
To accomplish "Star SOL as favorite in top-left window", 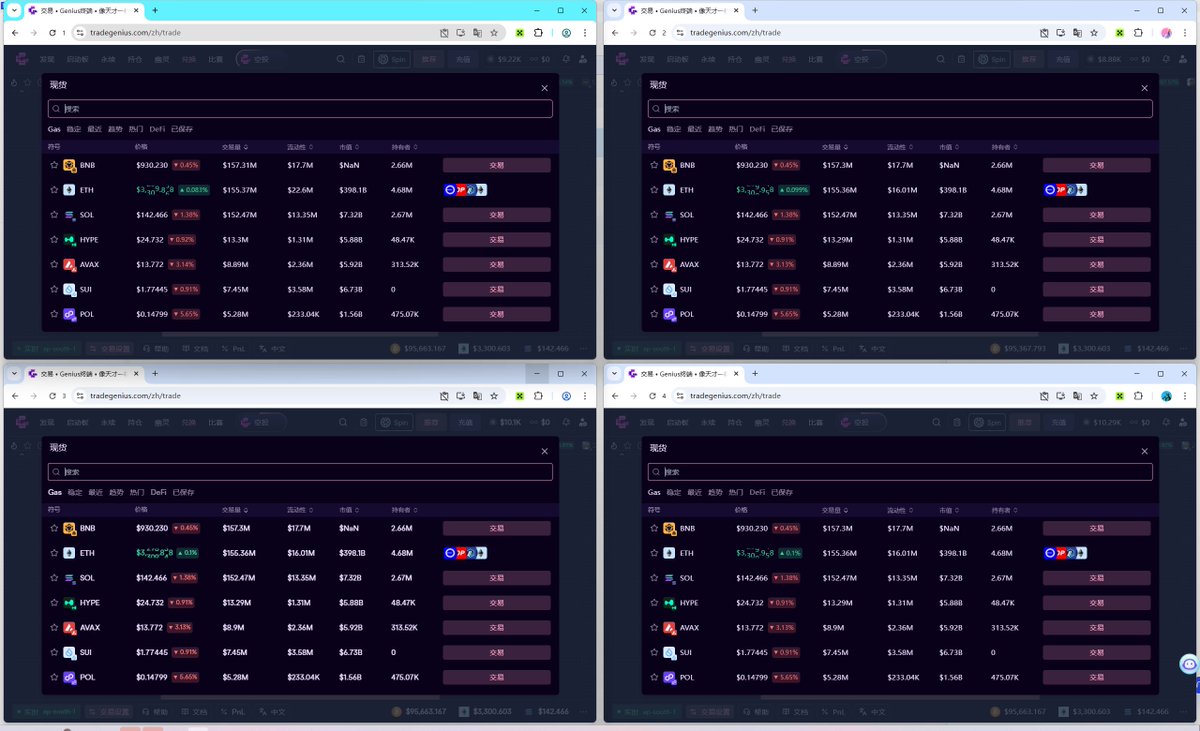I will (x=54, y=215).
